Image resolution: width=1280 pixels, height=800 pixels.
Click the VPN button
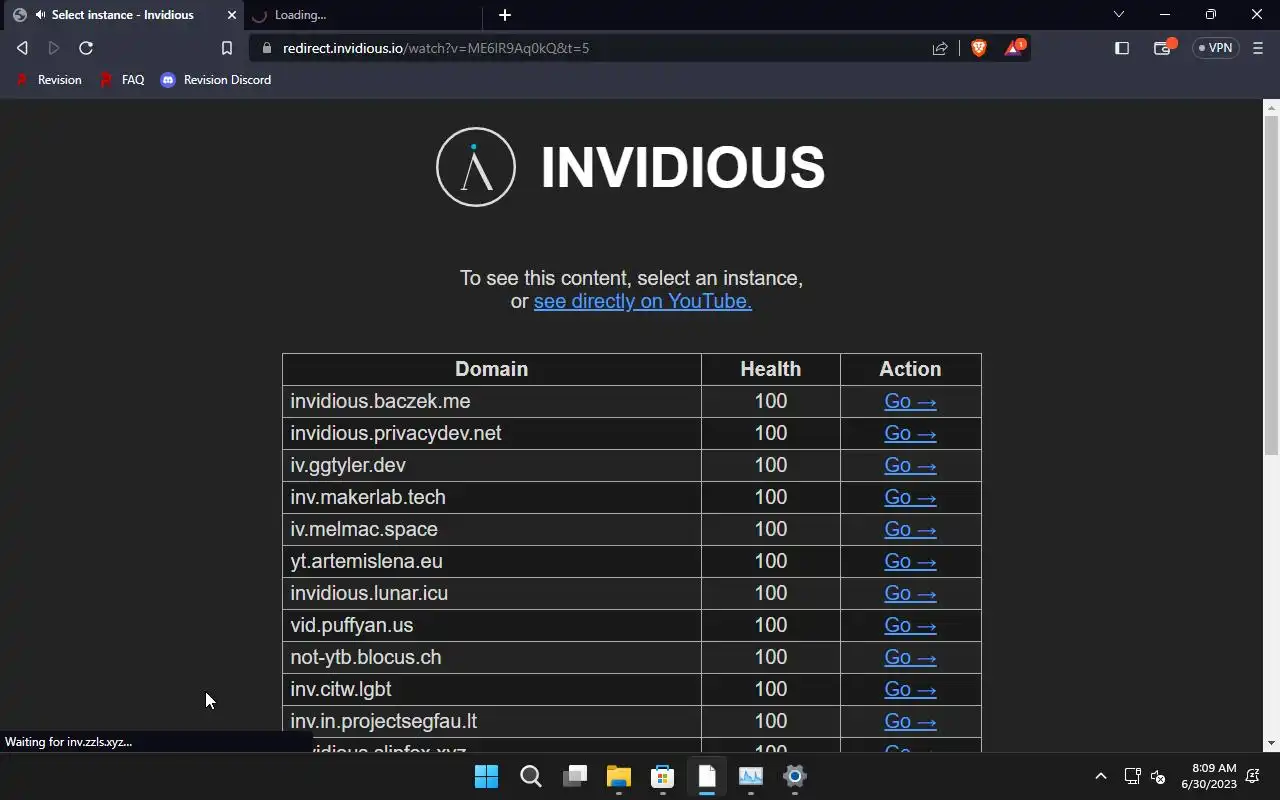tap(1216, 48)
